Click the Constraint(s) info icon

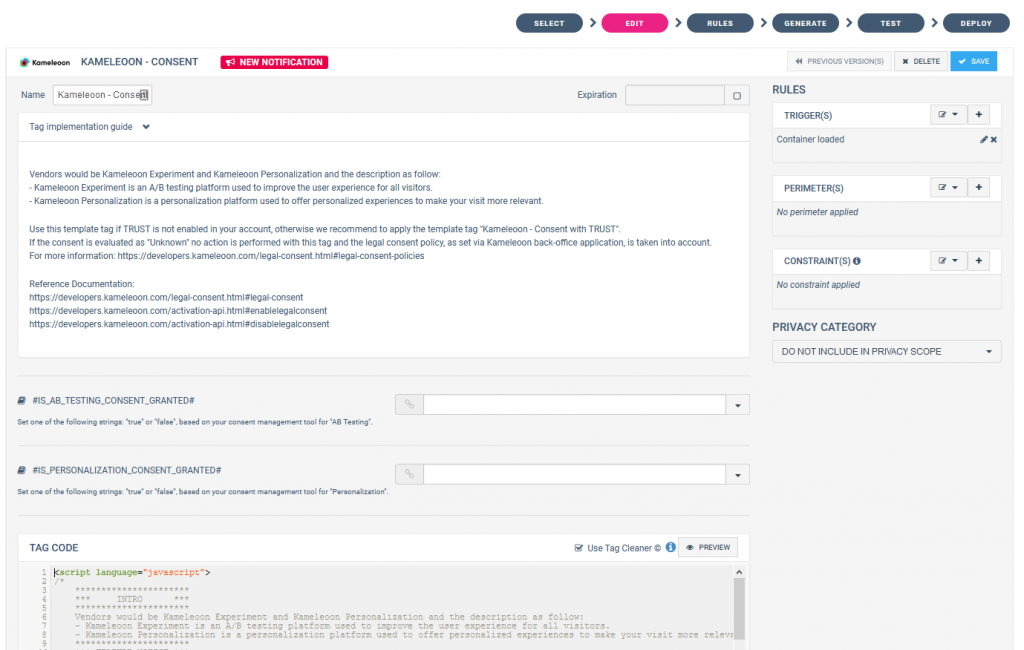pyautogui.click(x=856, y=261)
